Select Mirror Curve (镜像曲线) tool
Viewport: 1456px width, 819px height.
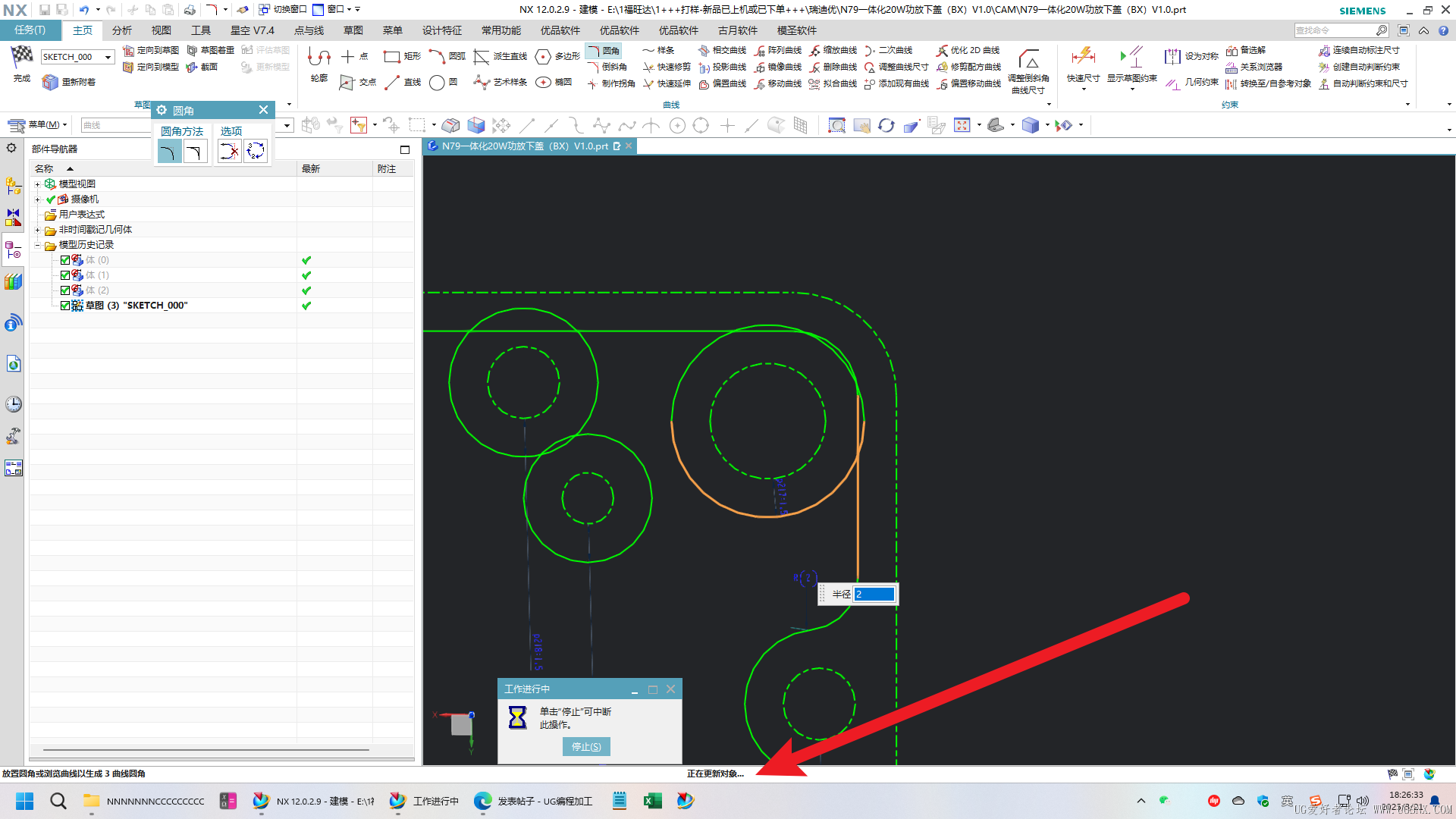(x=778, y=67)
